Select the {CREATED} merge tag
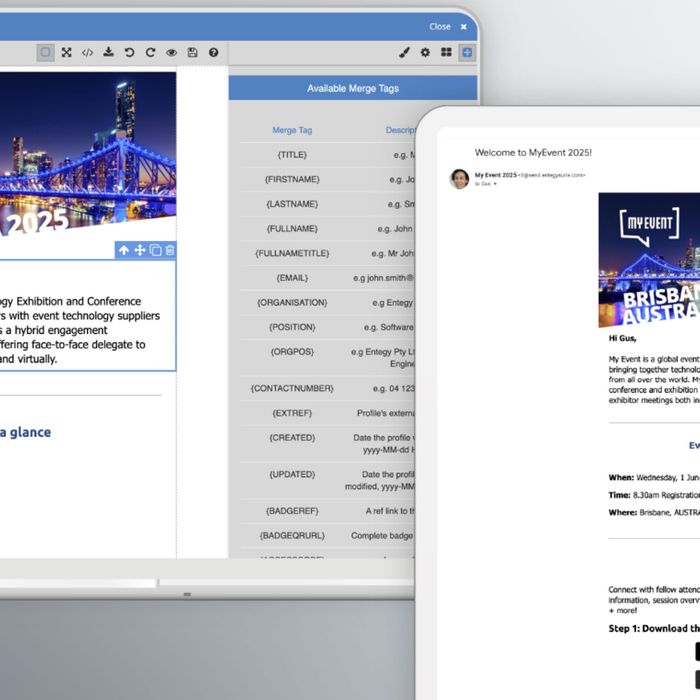The height and width of the screenshot is (700, 700). [292, 438]
